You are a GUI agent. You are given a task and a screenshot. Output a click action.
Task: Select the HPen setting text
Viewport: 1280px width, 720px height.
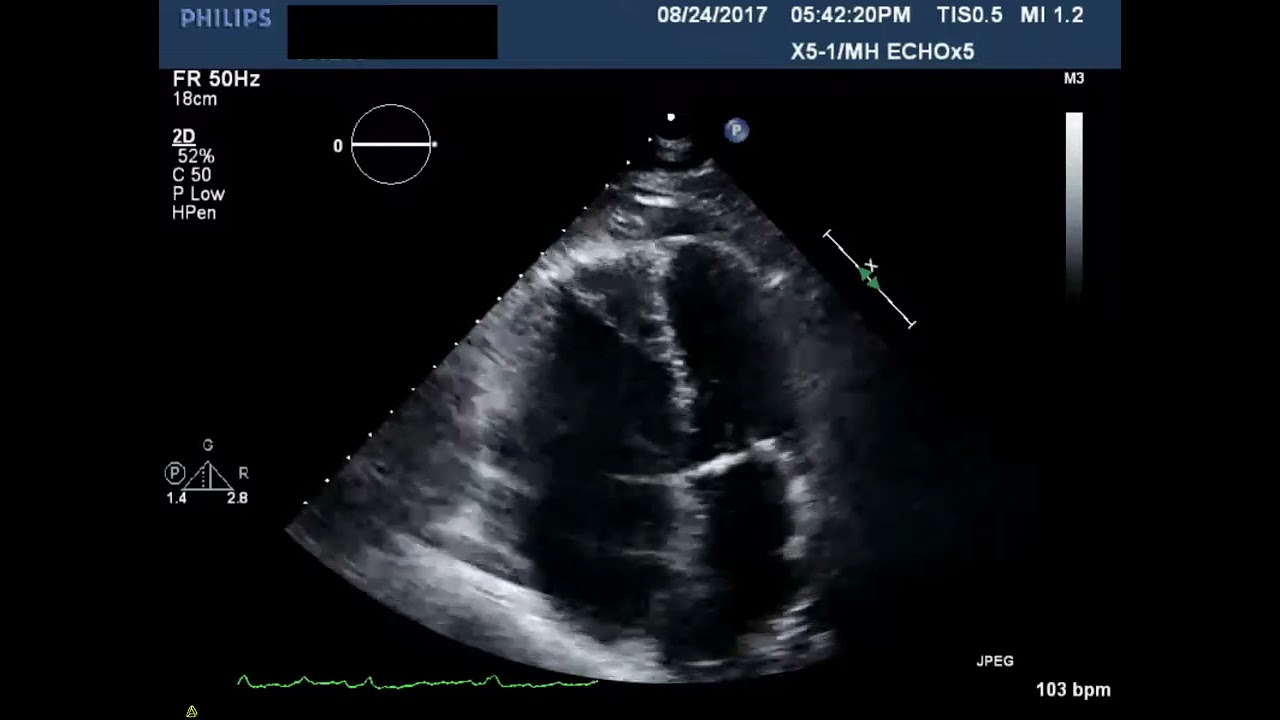tap(194, 213)
